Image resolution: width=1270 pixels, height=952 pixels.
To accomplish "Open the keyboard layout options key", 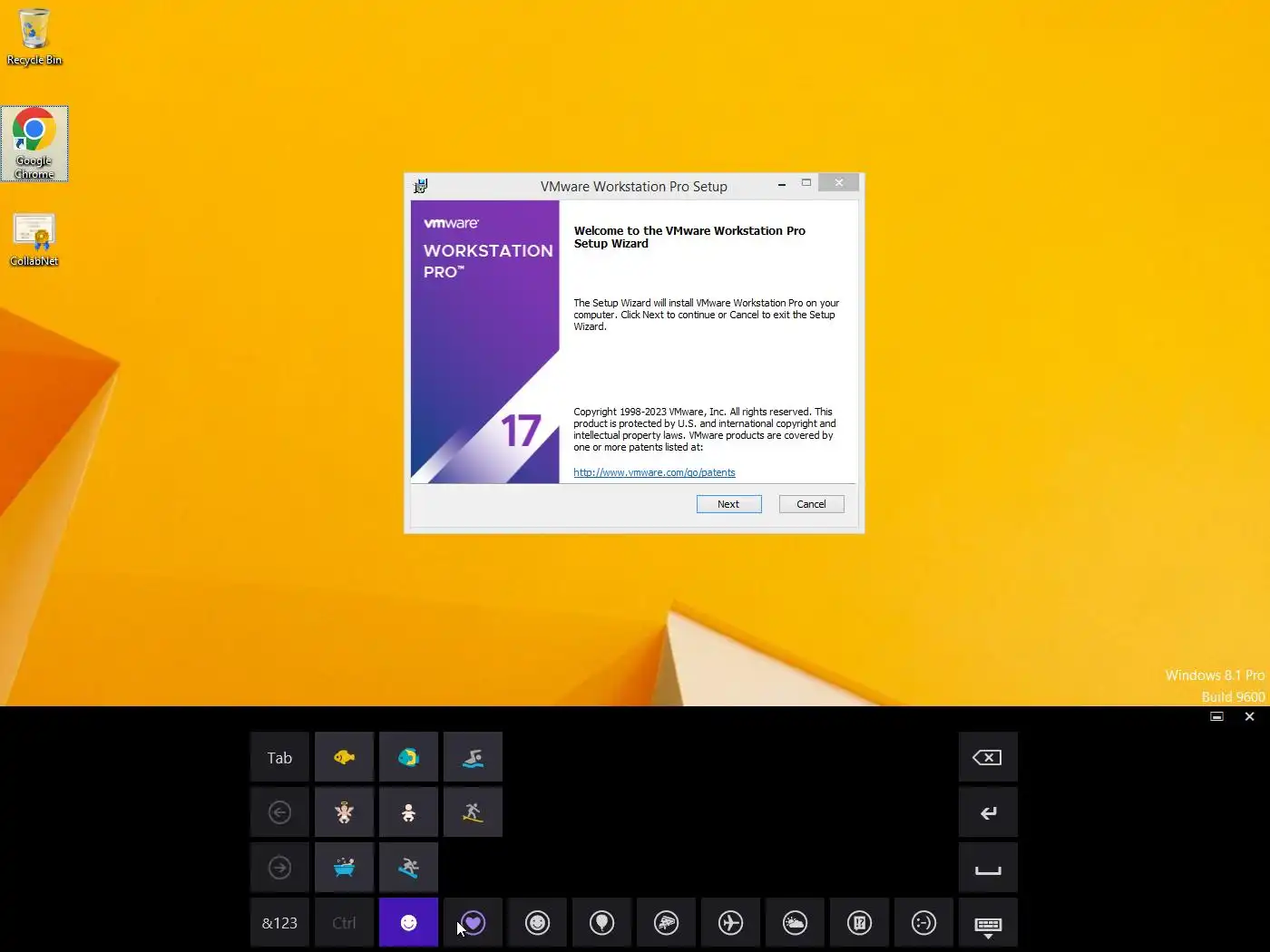I will [988, 923].
